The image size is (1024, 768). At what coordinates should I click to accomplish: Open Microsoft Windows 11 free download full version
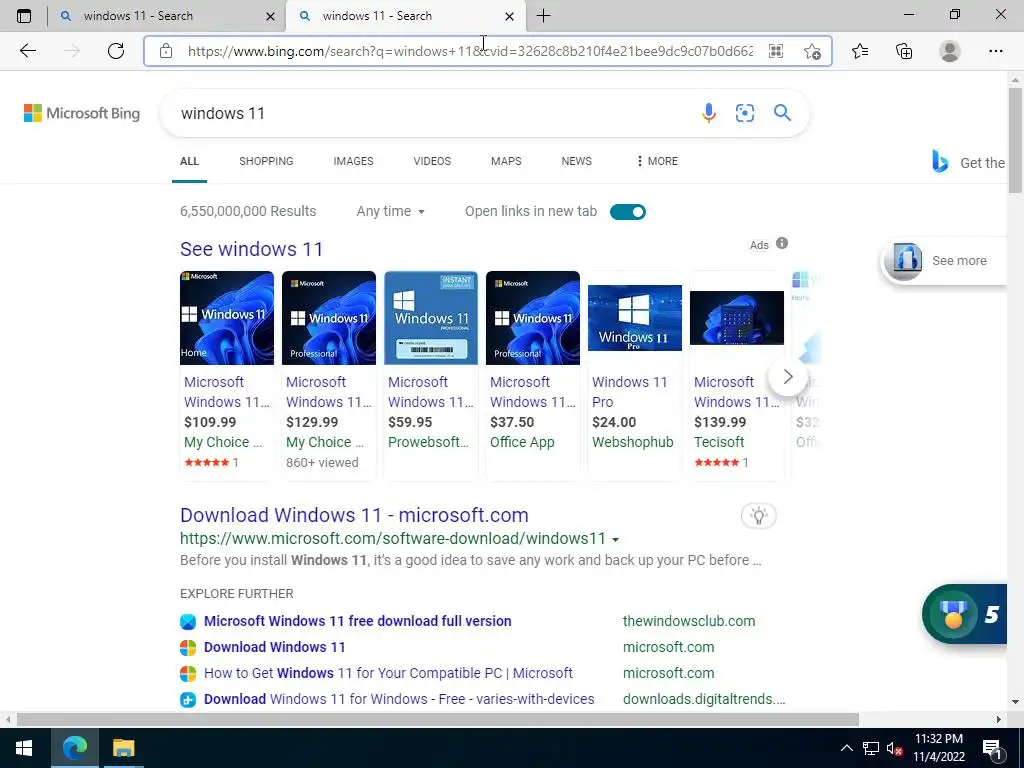coord(357,621)
